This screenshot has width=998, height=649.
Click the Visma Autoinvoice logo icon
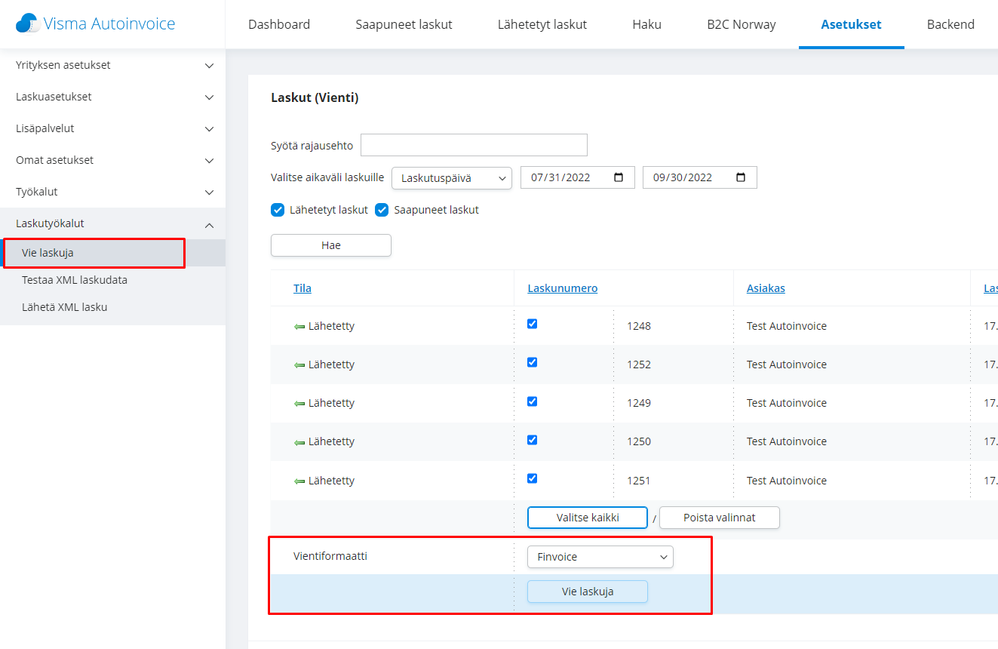27,23
